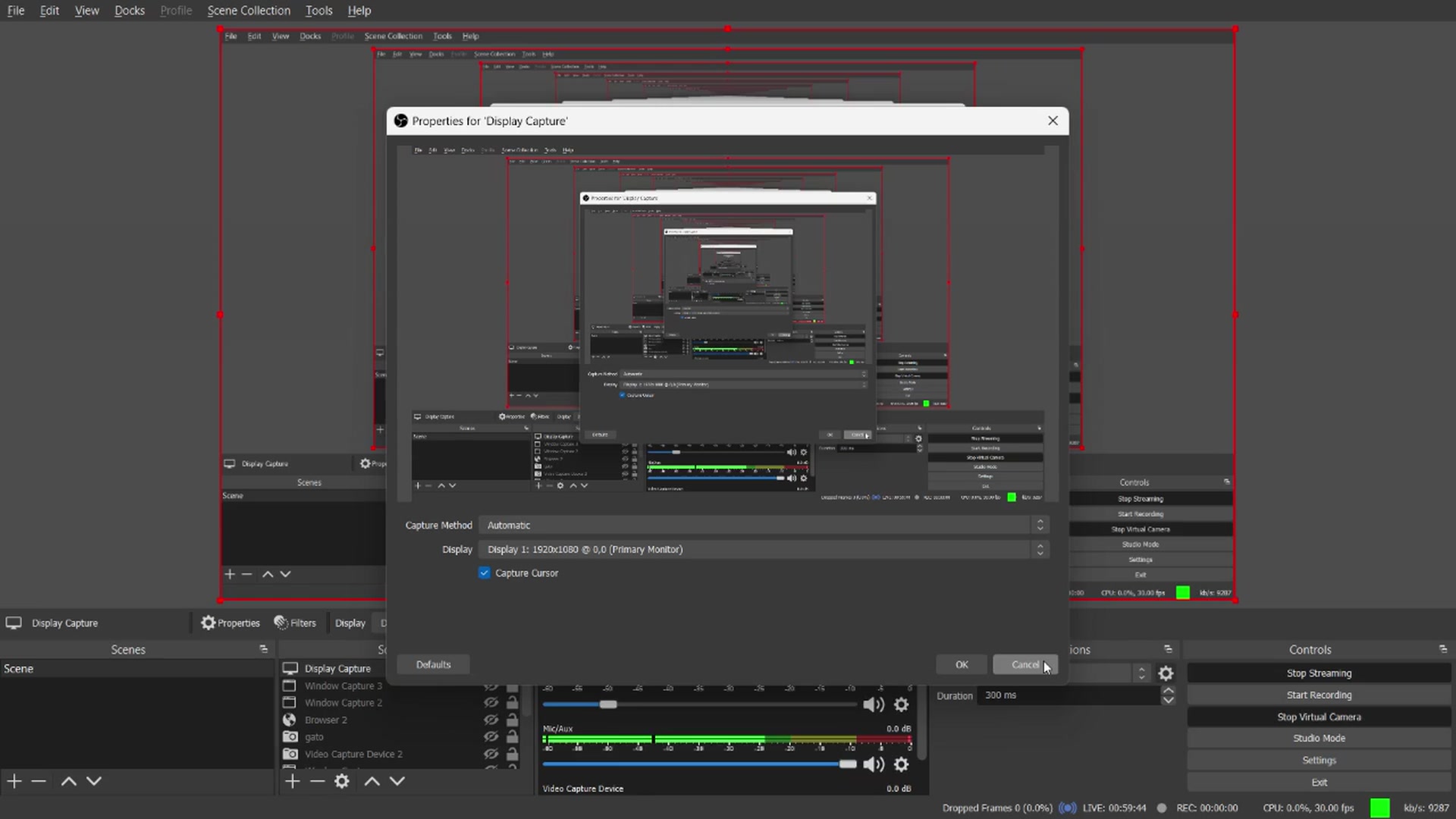Decrease the transition Duration value
This screenshot has height=819, width=1456.
[1169, 700]
